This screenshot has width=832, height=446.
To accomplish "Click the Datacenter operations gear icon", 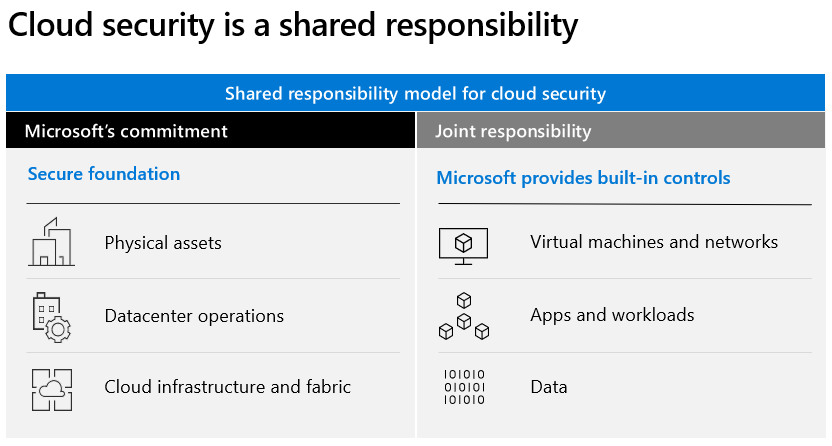I will tap(51, 316).
